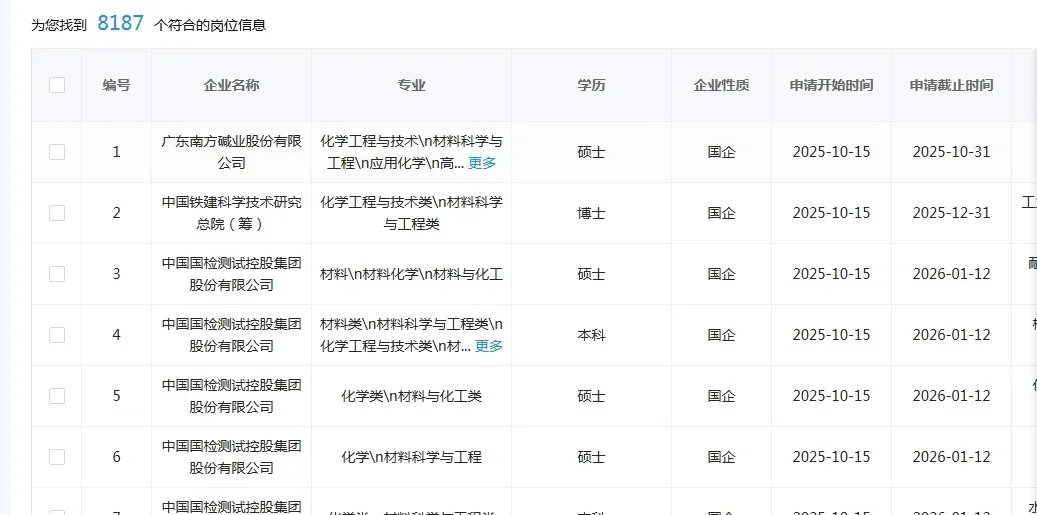This screenshot has width=1037, height=515.
Task: Click row number 6 in 编号 column
Action: pos(116,456)
